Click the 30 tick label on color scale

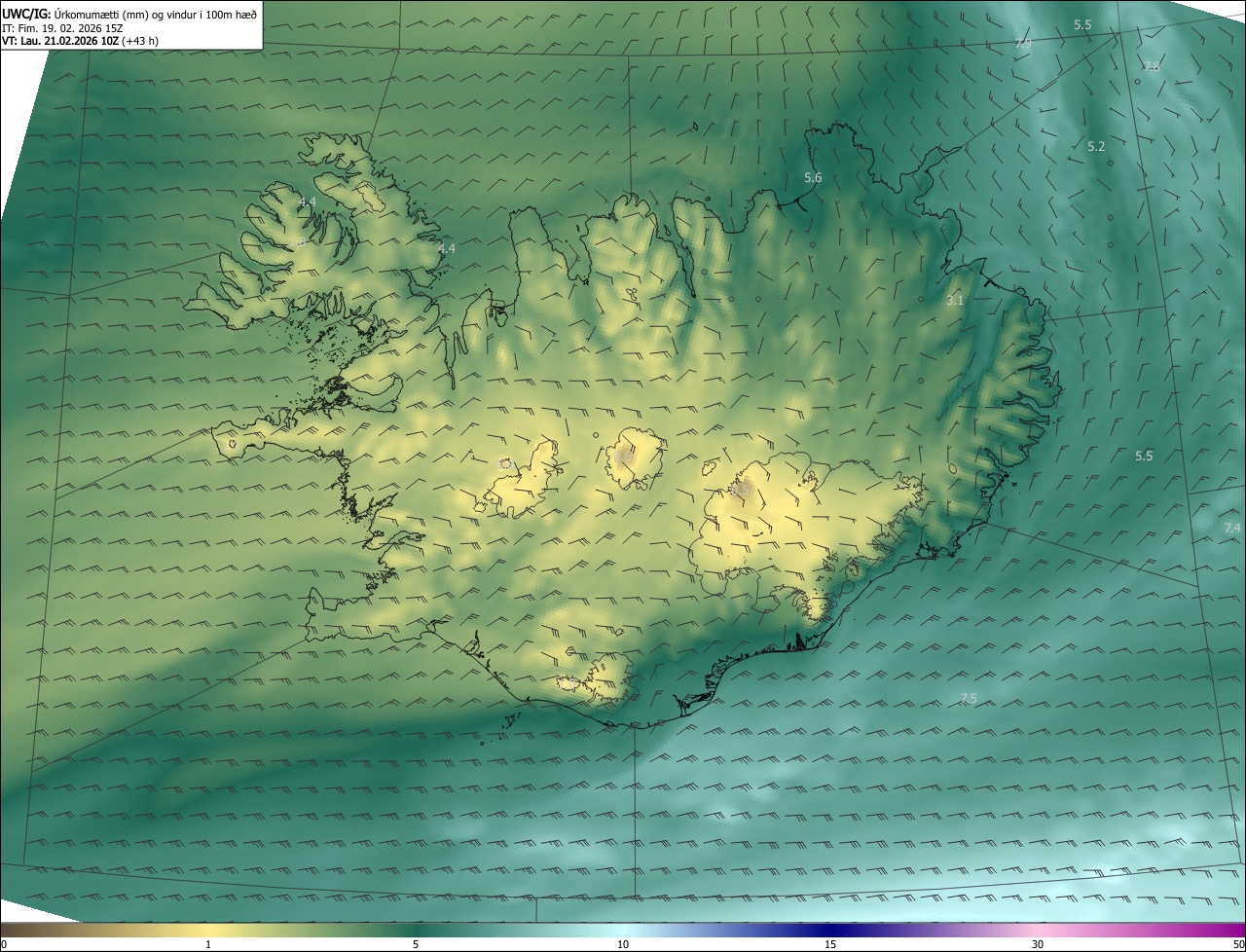click(x=1038, y=944)
